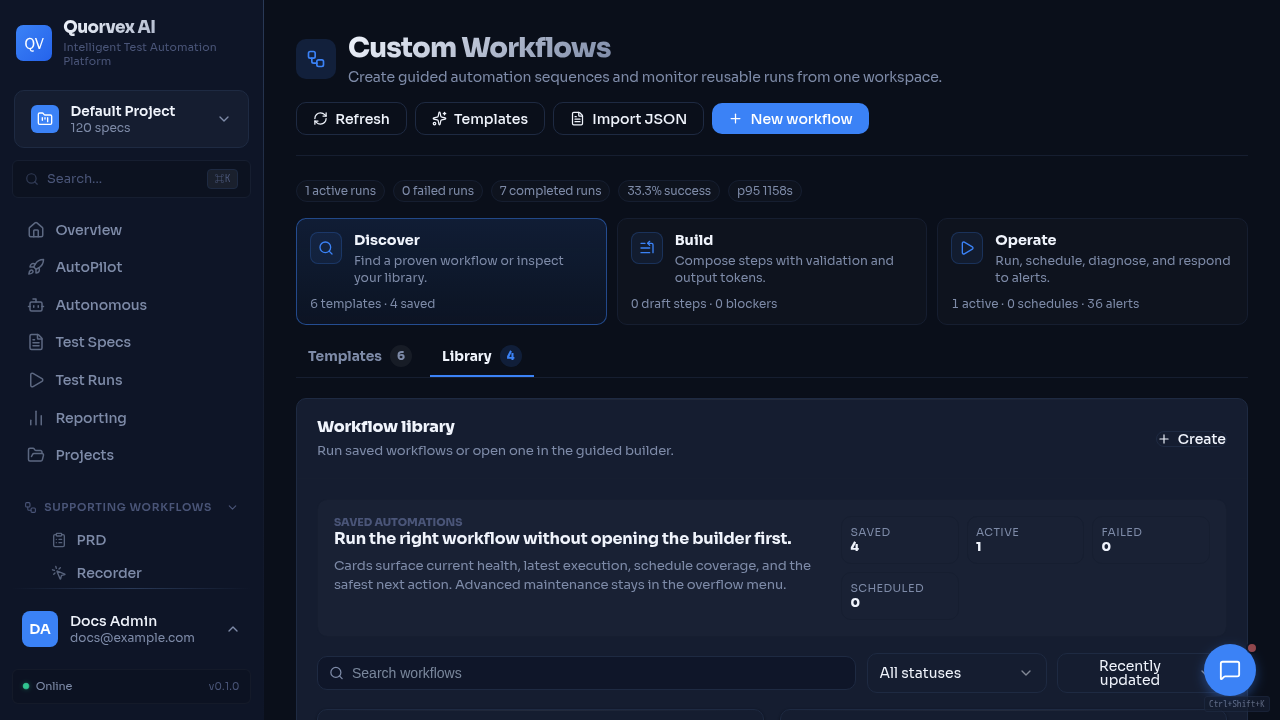Open the Overview page

point(131,230)
